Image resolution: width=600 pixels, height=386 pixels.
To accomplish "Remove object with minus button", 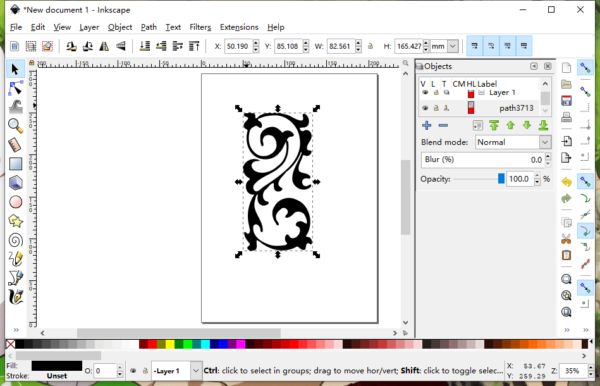I will 443,125.
